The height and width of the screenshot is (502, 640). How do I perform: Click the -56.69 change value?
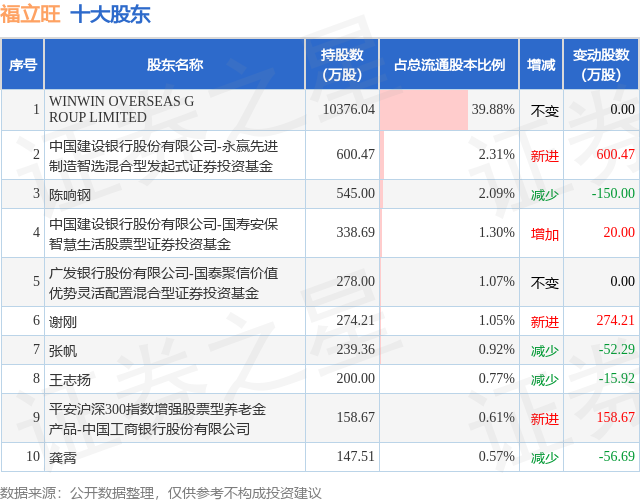tap(617, 456)
